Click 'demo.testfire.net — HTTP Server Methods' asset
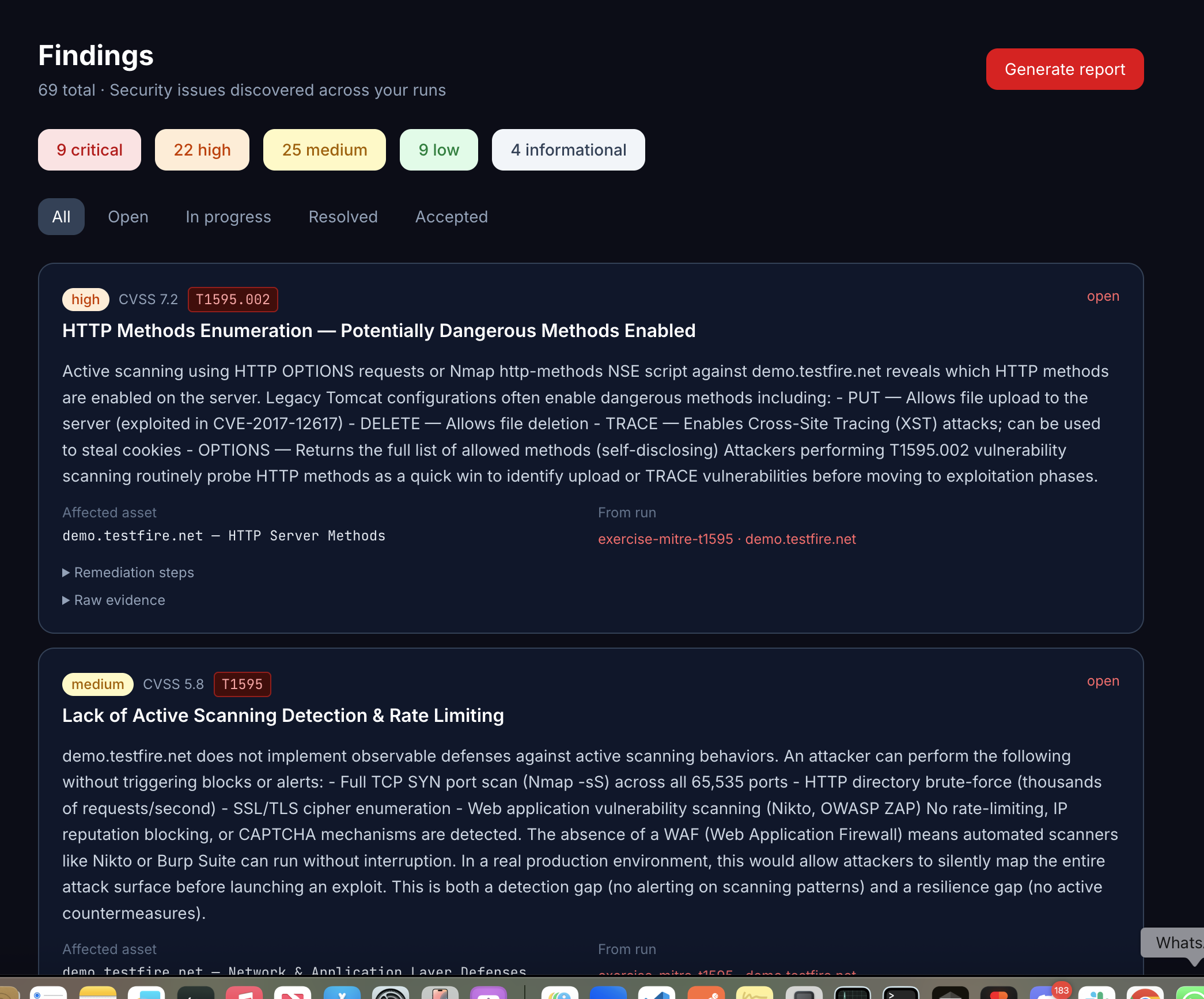 (224, 536)
